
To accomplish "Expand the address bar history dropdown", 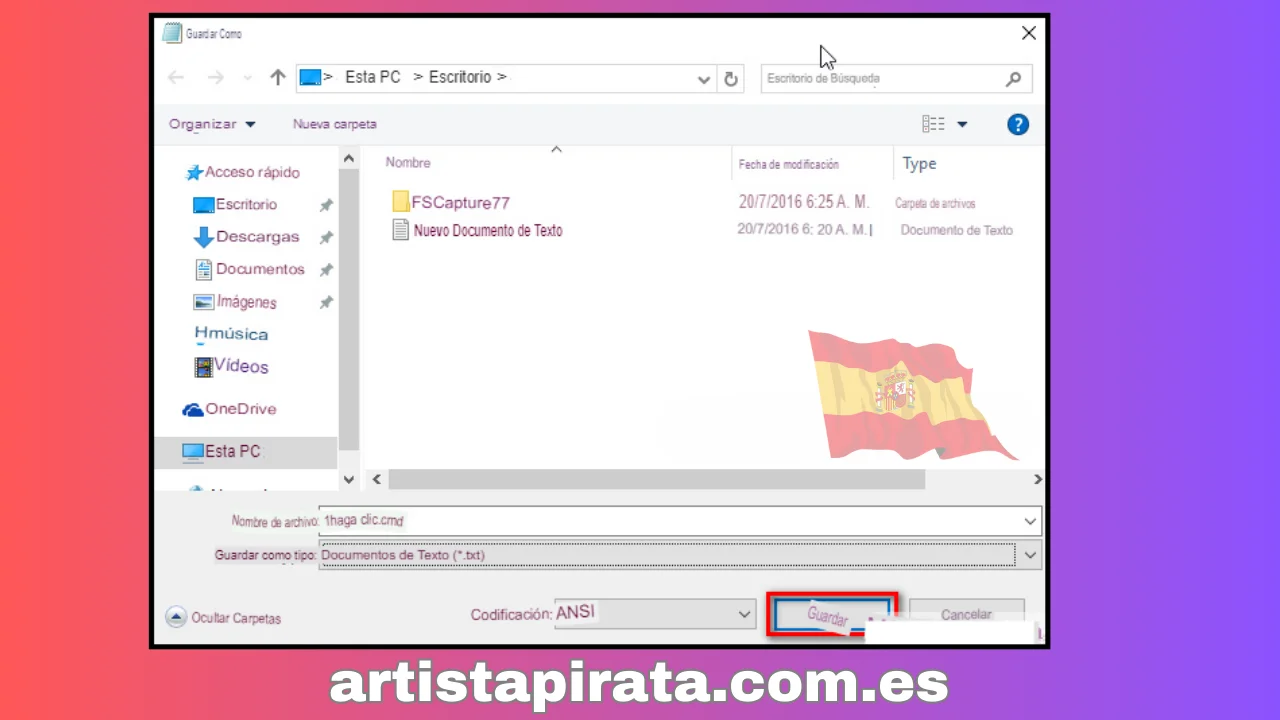I will pyautogui.click(x=704, y=79).
